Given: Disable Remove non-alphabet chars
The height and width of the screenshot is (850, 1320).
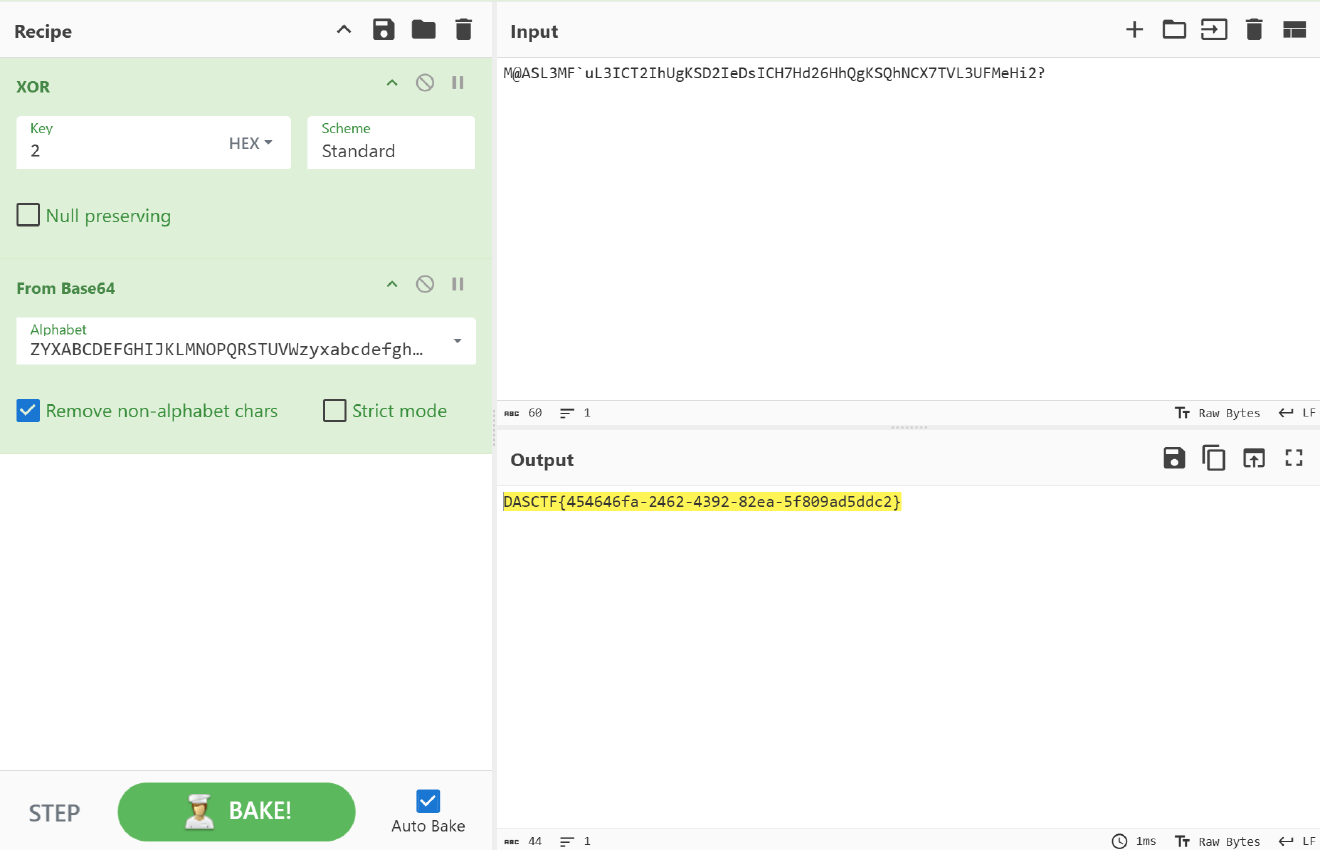Looking at the screenshot, I should (27, 410).
